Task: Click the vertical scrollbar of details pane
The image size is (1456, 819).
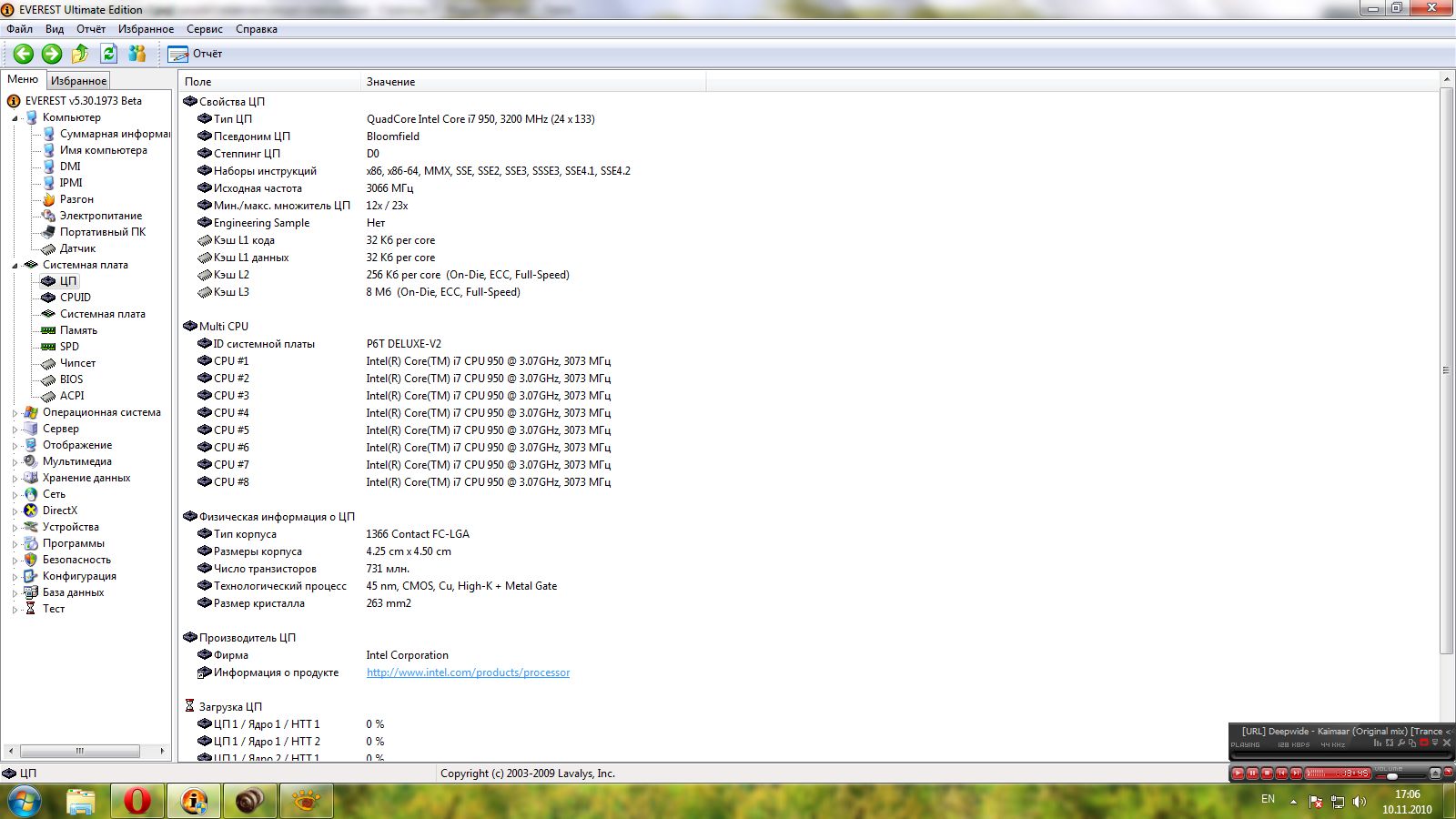Action: [x=1446, y=370]
